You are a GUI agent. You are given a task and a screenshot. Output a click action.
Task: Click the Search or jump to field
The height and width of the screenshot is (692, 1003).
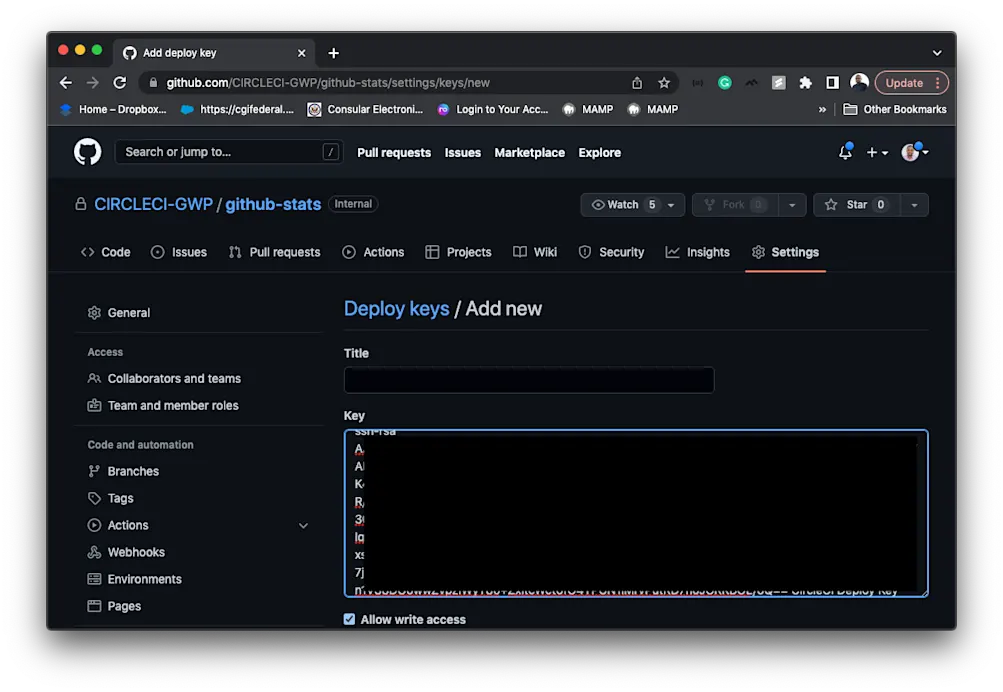(228, 152)
